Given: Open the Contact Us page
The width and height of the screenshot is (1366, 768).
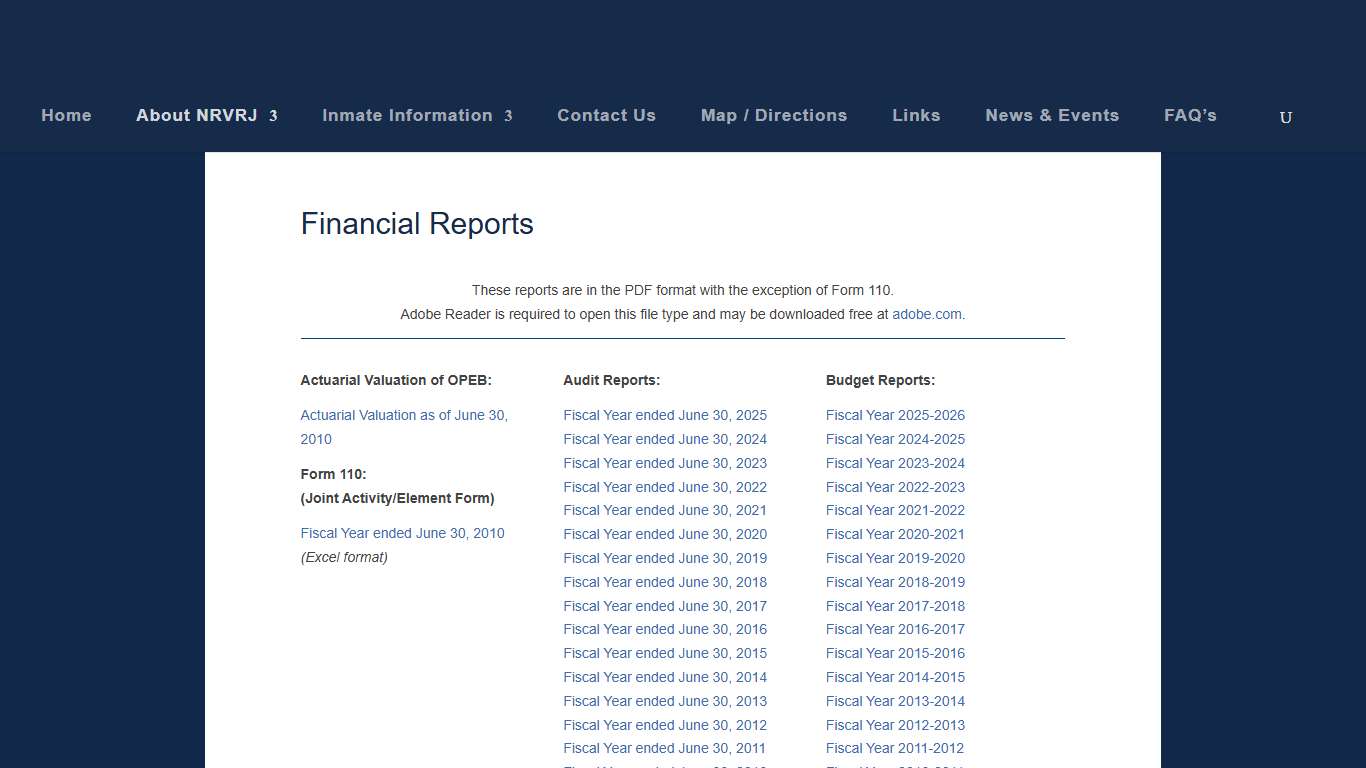Looking at the screenshot, I should coord(606,115).
